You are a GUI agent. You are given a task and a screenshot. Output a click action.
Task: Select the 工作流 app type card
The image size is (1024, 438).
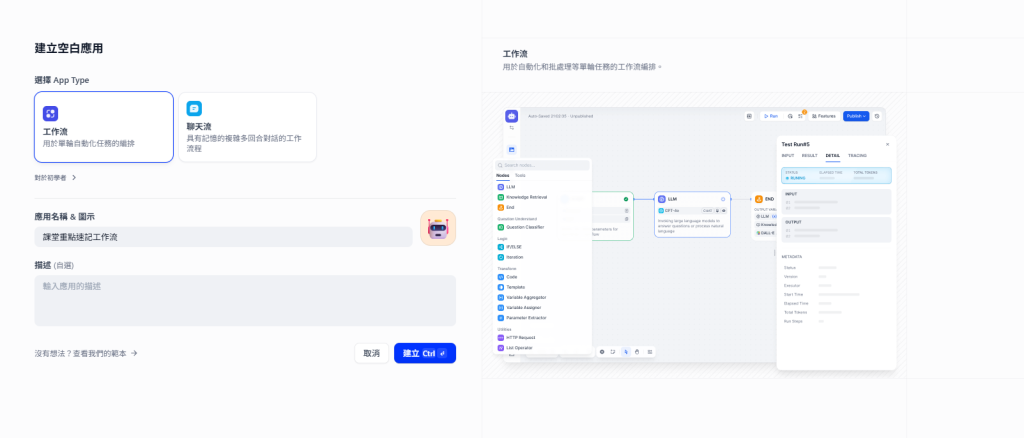[x=104, y=127]
